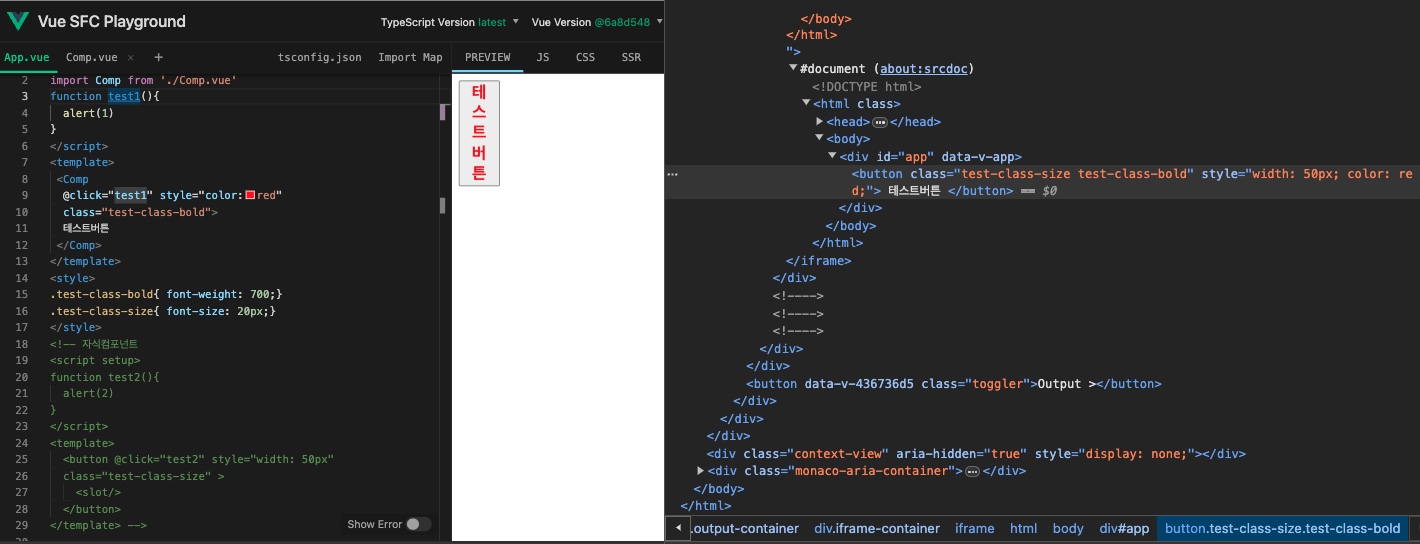
Task: Open the tsconfig.json tab
Action: click(x=320, y=57)
